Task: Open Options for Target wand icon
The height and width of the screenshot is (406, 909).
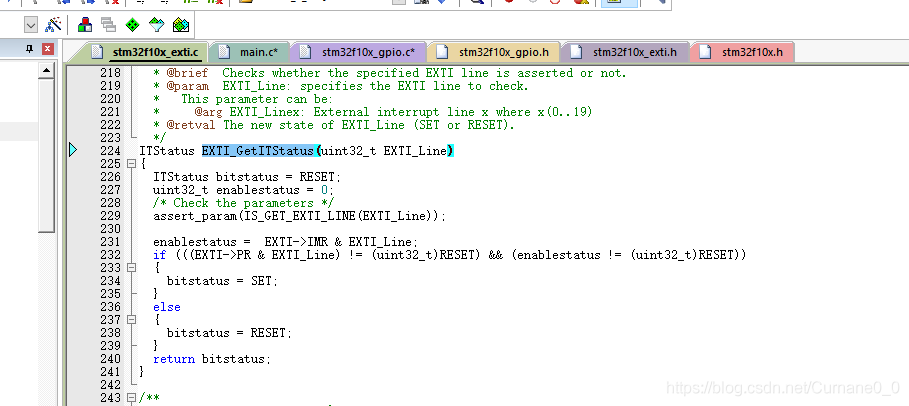Action: coord(53,24)
